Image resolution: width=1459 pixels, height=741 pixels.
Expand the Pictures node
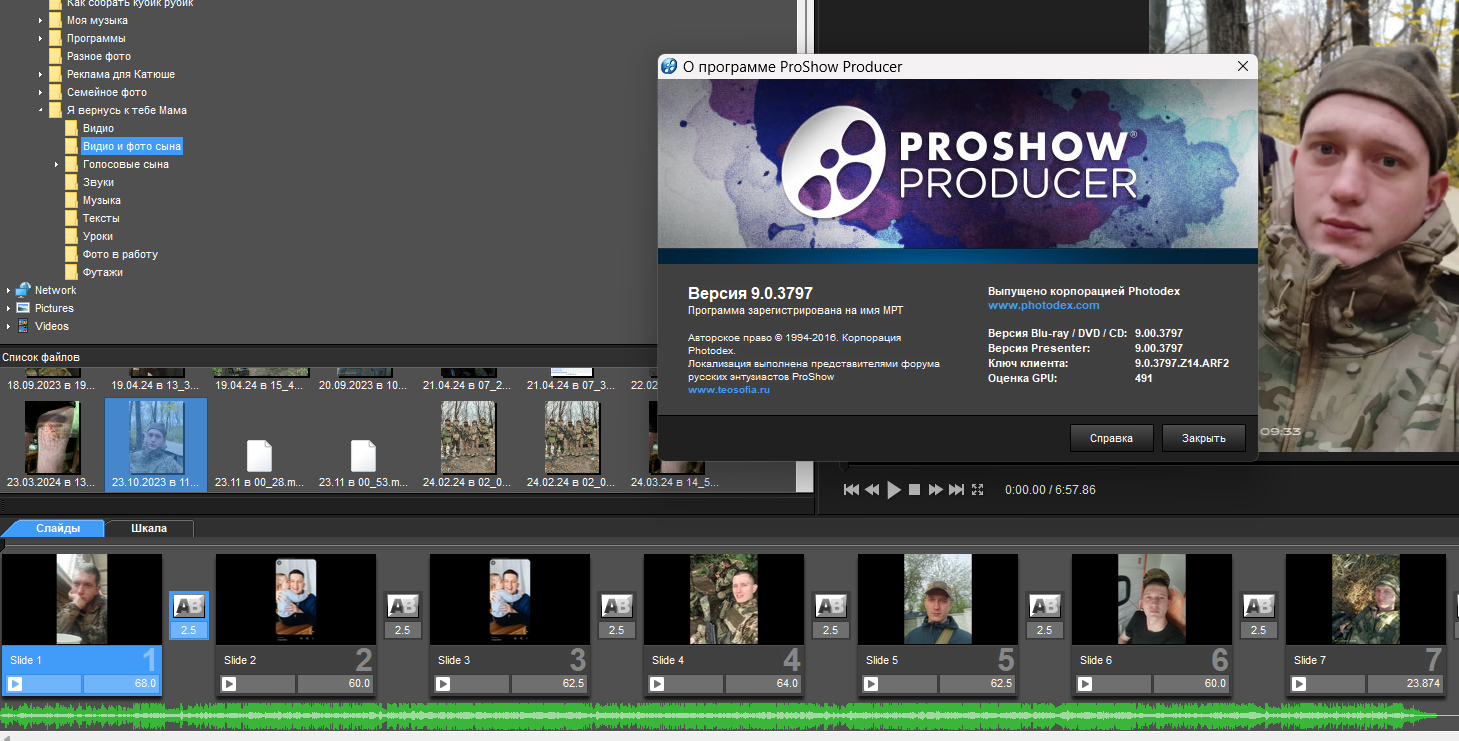[x=8, y=308]
